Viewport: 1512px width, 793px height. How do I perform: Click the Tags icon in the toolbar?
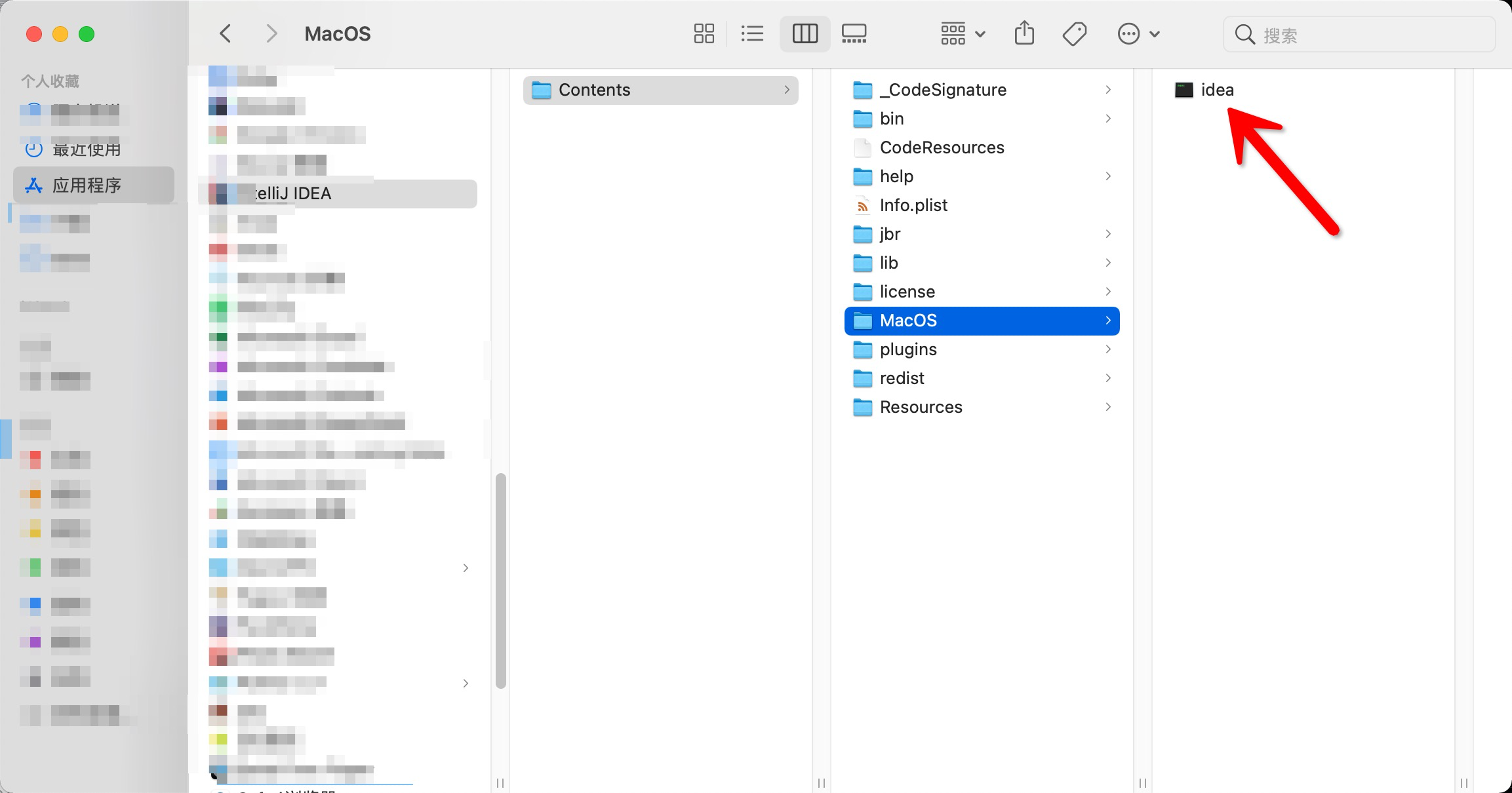pos(1074,33)
